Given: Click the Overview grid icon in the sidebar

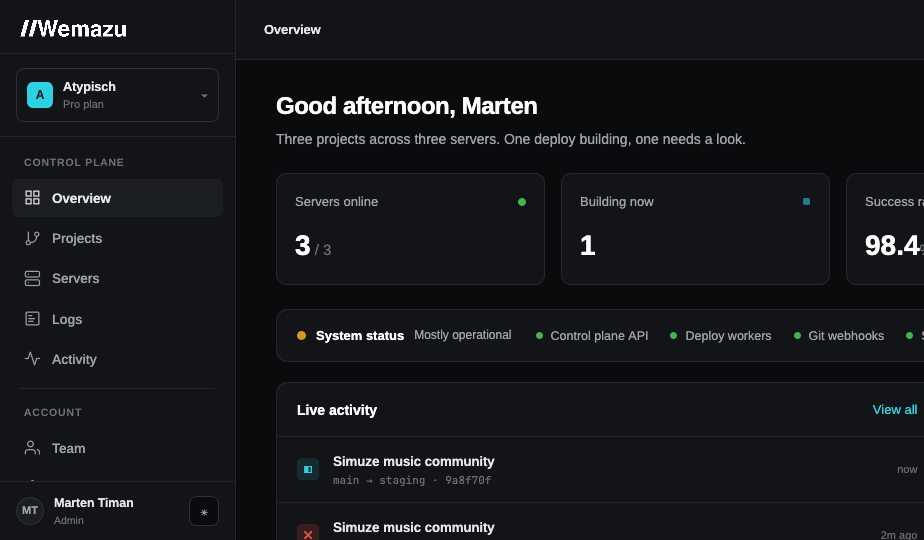Looking at the screenshot, I should [x=32, y=198].
